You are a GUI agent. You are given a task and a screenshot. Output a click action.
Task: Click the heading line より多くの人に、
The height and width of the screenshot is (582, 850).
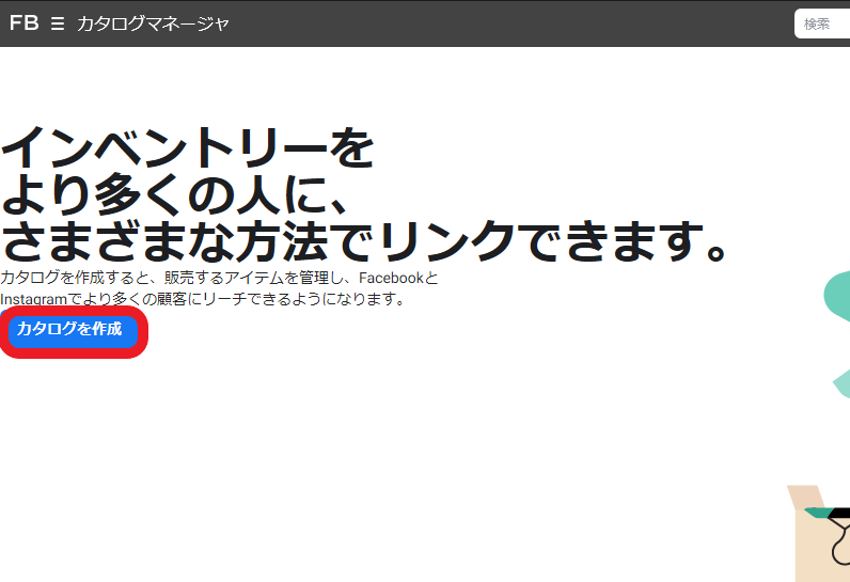(x=175, y=195)
